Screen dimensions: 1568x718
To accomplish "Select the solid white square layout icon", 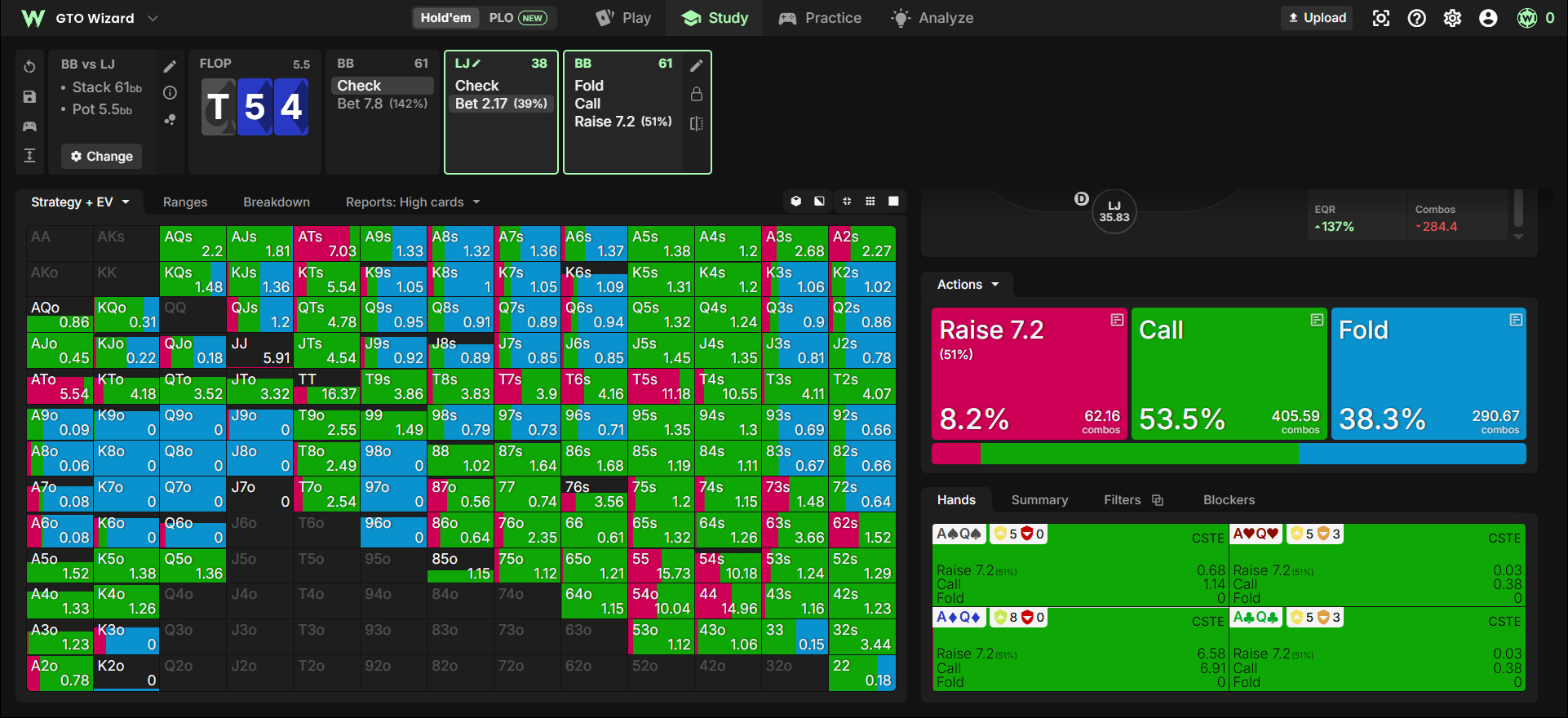I will pos(893,202).
